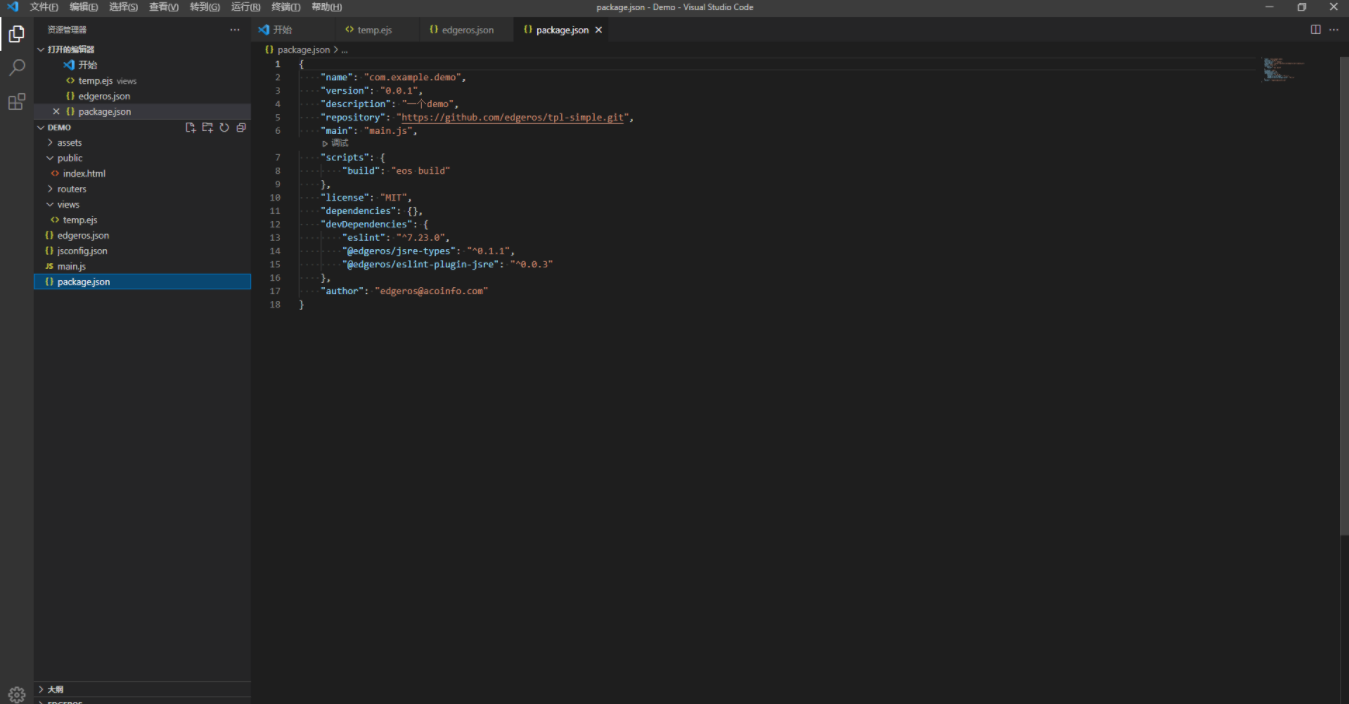Screen dimensions: 1349x704
Task: Open the Extensions view in activity bar
Action: [16, 102]
